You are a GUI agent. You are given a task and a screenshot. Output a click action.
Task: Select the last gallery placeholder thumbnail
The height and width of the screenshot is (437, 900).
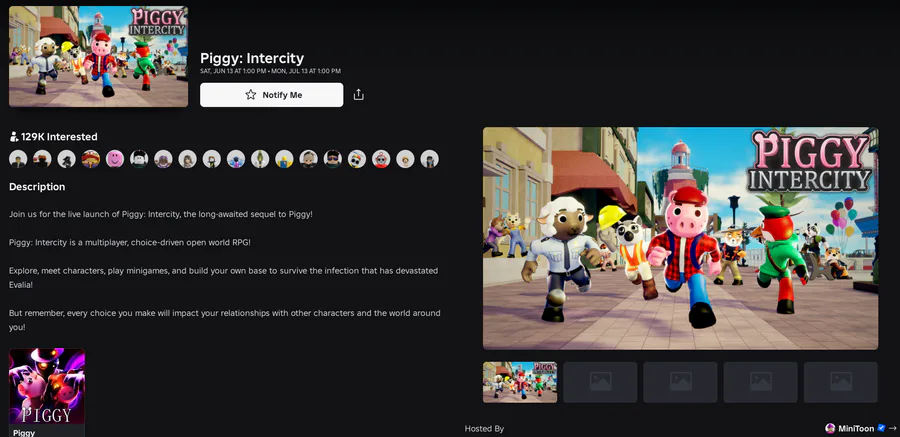click(x=841, y=382)
